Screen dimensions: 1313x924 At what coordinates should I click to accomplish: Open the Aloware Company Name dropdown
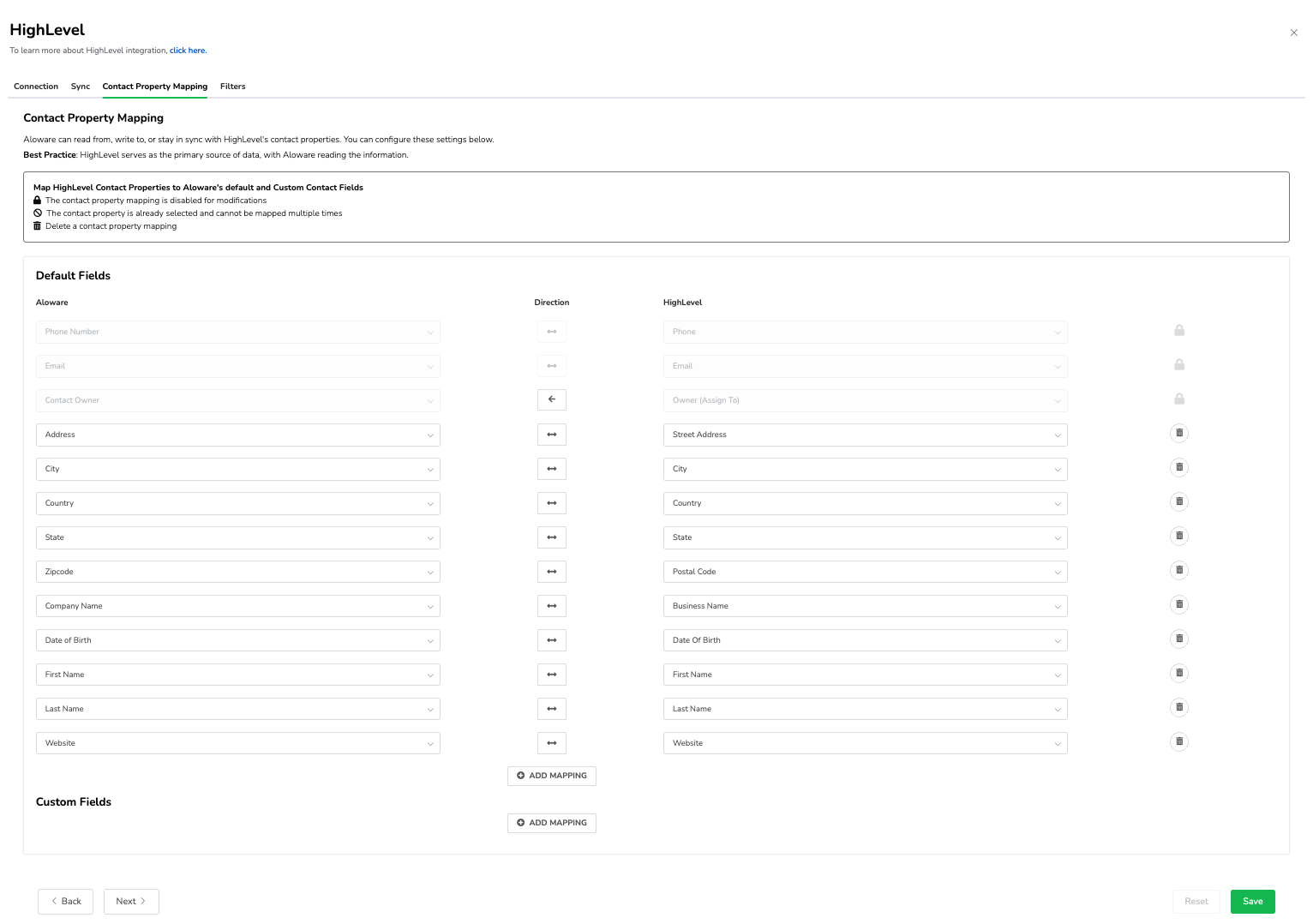pos(238,606)
